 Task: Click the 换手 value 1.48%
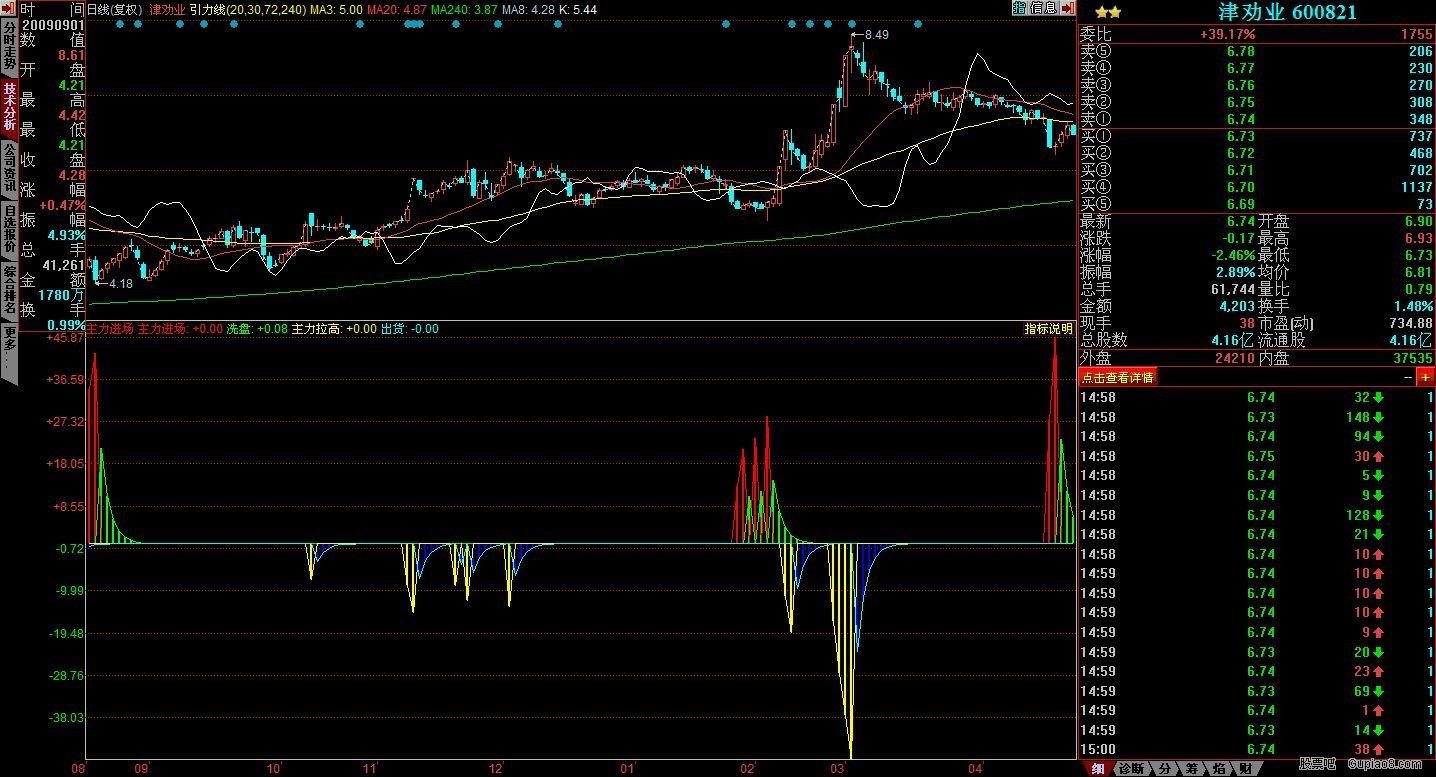coord(1414,306)
